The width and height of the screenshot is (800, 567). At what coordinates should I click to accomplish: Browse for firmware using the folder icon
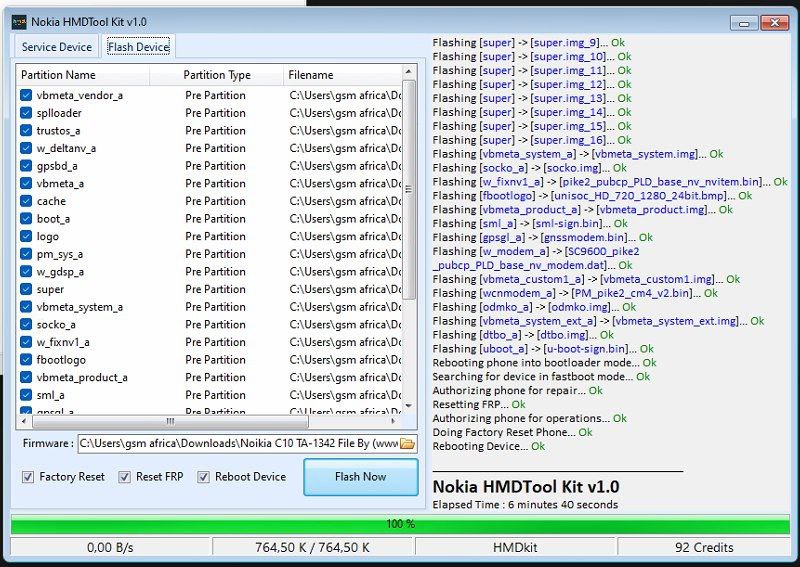pos(408,443)
